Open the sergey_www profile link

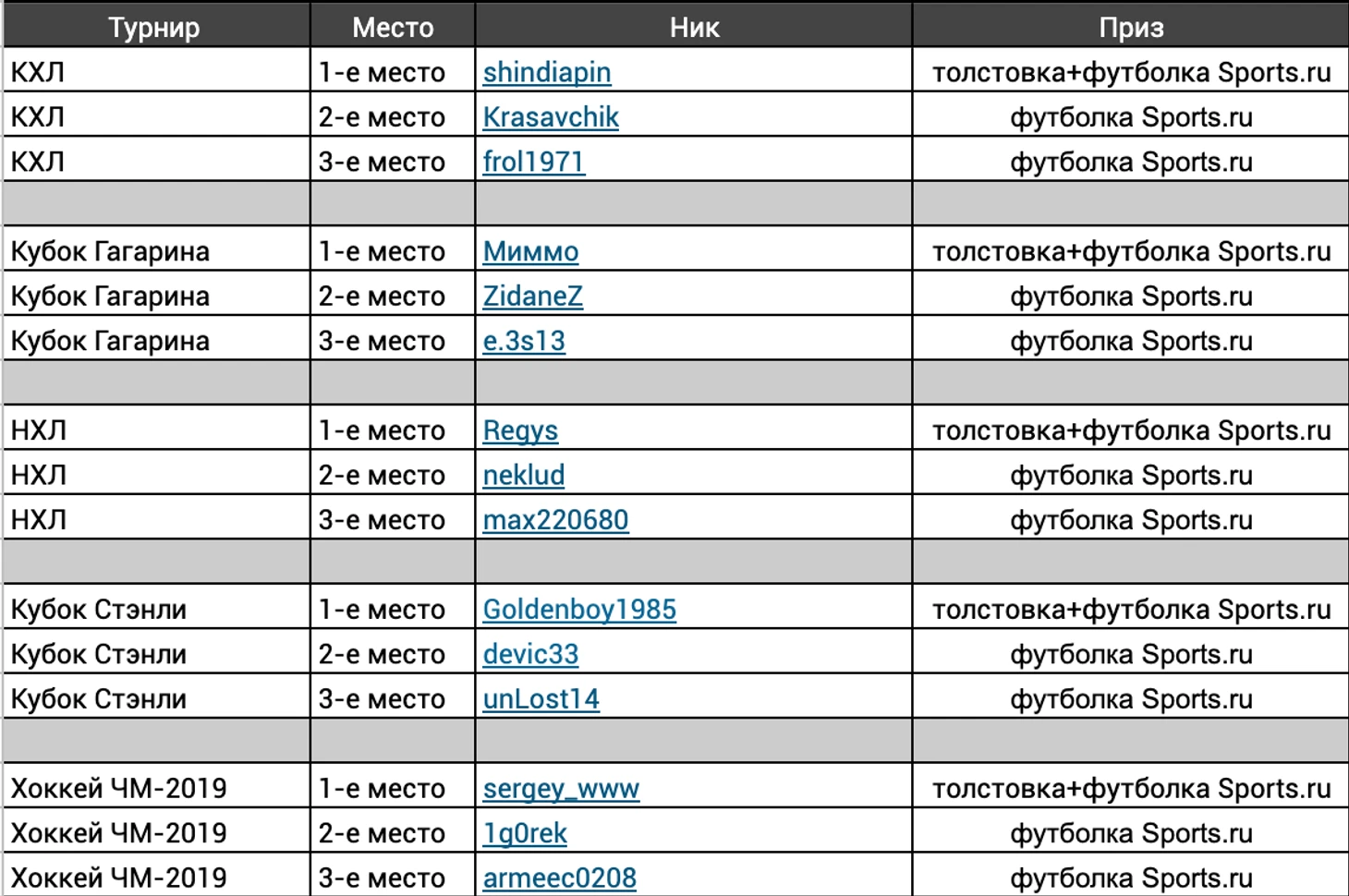pyautogui.click(x=561, y=789)
